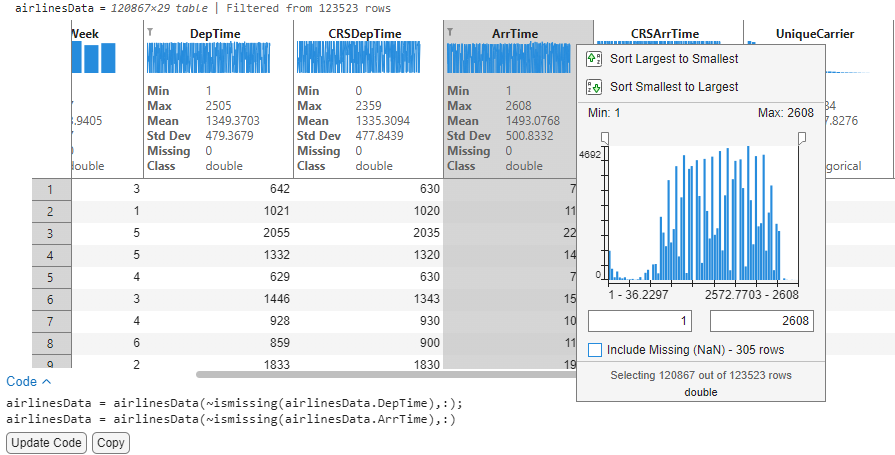Click the Sort Smallest to Largest icon
895x455 pixels.
point(594,87)
